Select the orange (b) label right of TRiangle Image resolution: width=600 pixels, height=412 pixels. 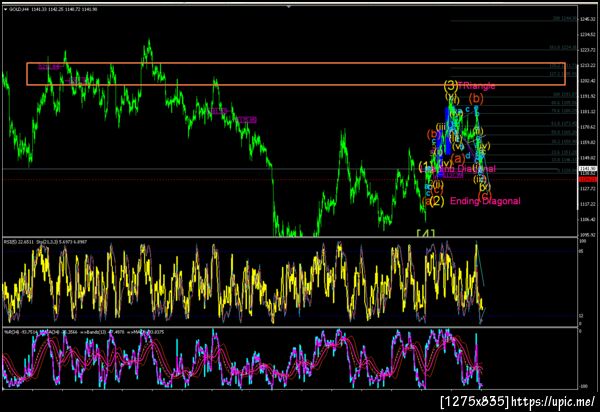(x=476, y=99)
